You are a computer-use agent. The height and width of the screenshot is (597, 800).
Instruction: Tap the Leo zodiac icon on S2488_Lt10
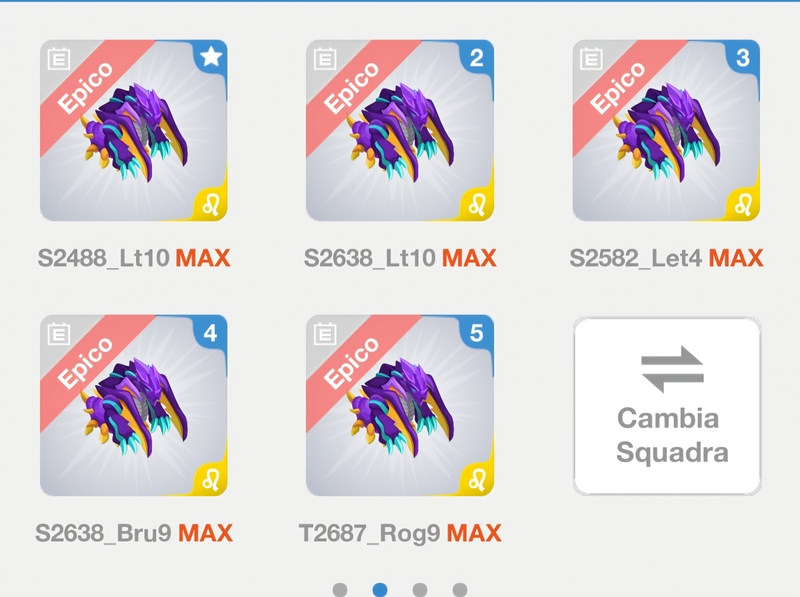(x=211, y=205)
